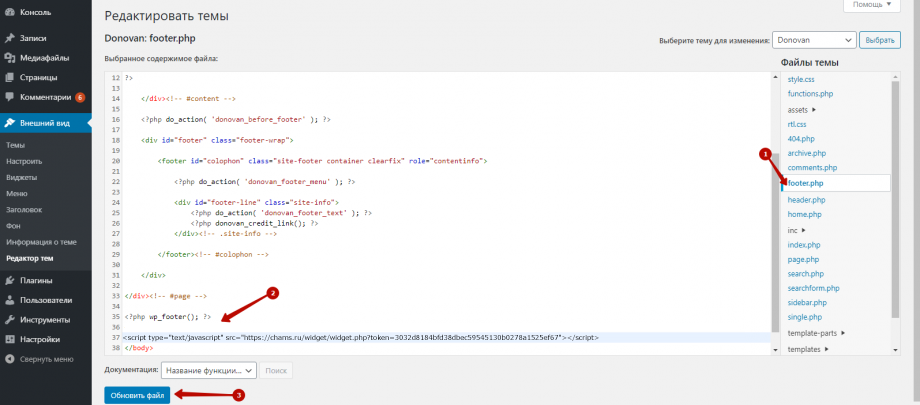Image resolution: width=920 pixels, height=405 pixels.
Task: Click the Консоль dashboard icon
Action: 9,13
